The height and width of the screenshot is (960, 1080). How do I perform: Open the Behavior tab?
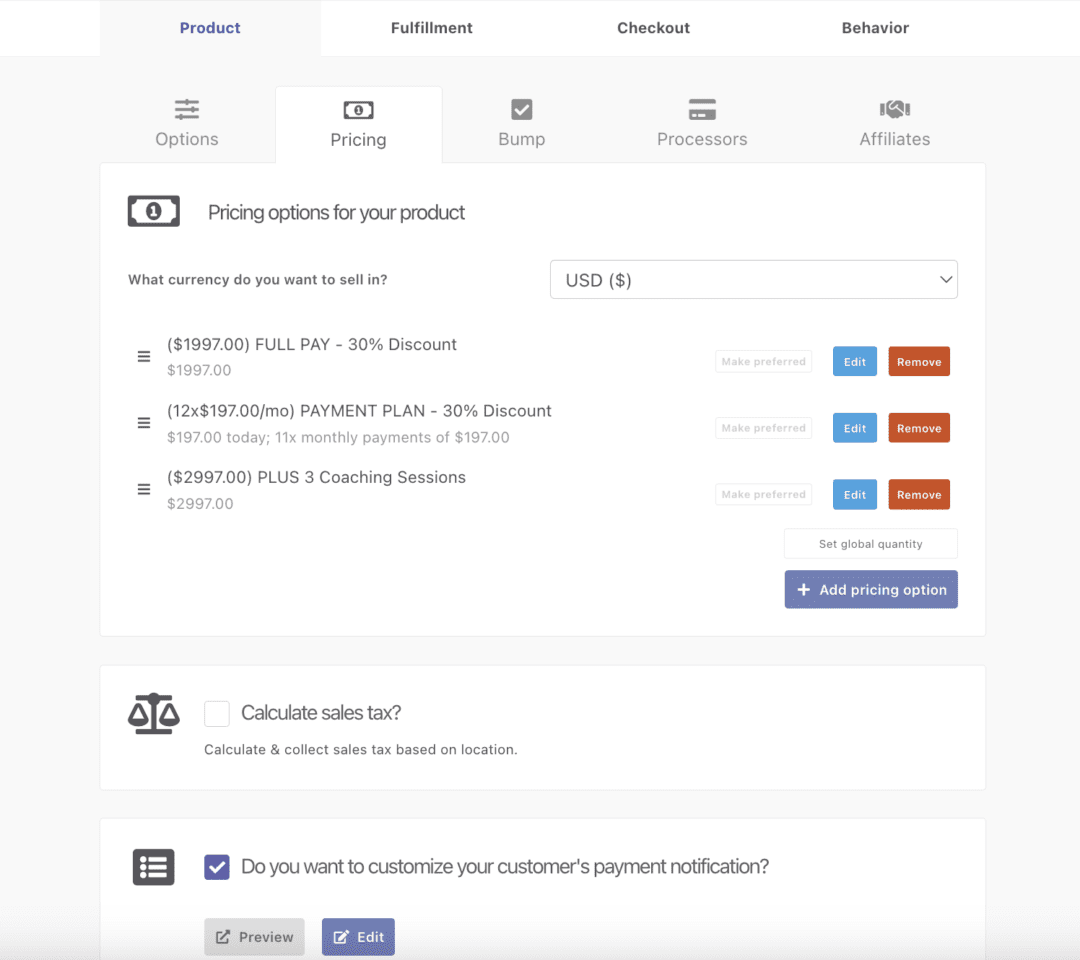point(875,28)
